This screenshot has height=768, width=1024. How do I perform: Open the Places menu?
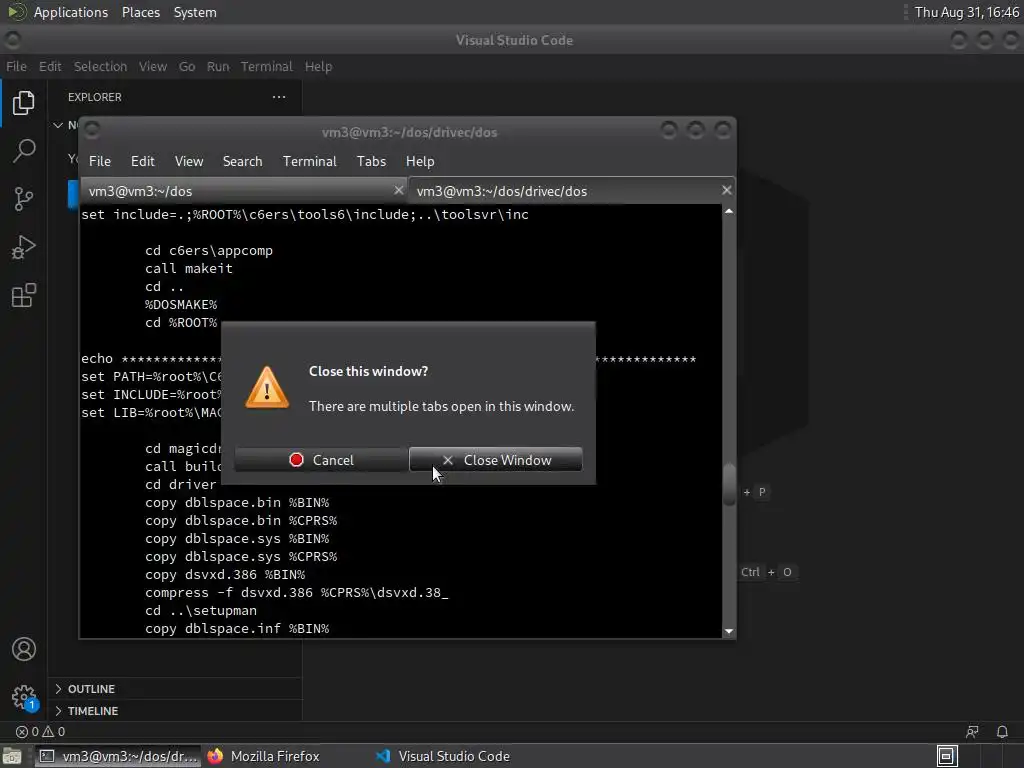point(141,12)
